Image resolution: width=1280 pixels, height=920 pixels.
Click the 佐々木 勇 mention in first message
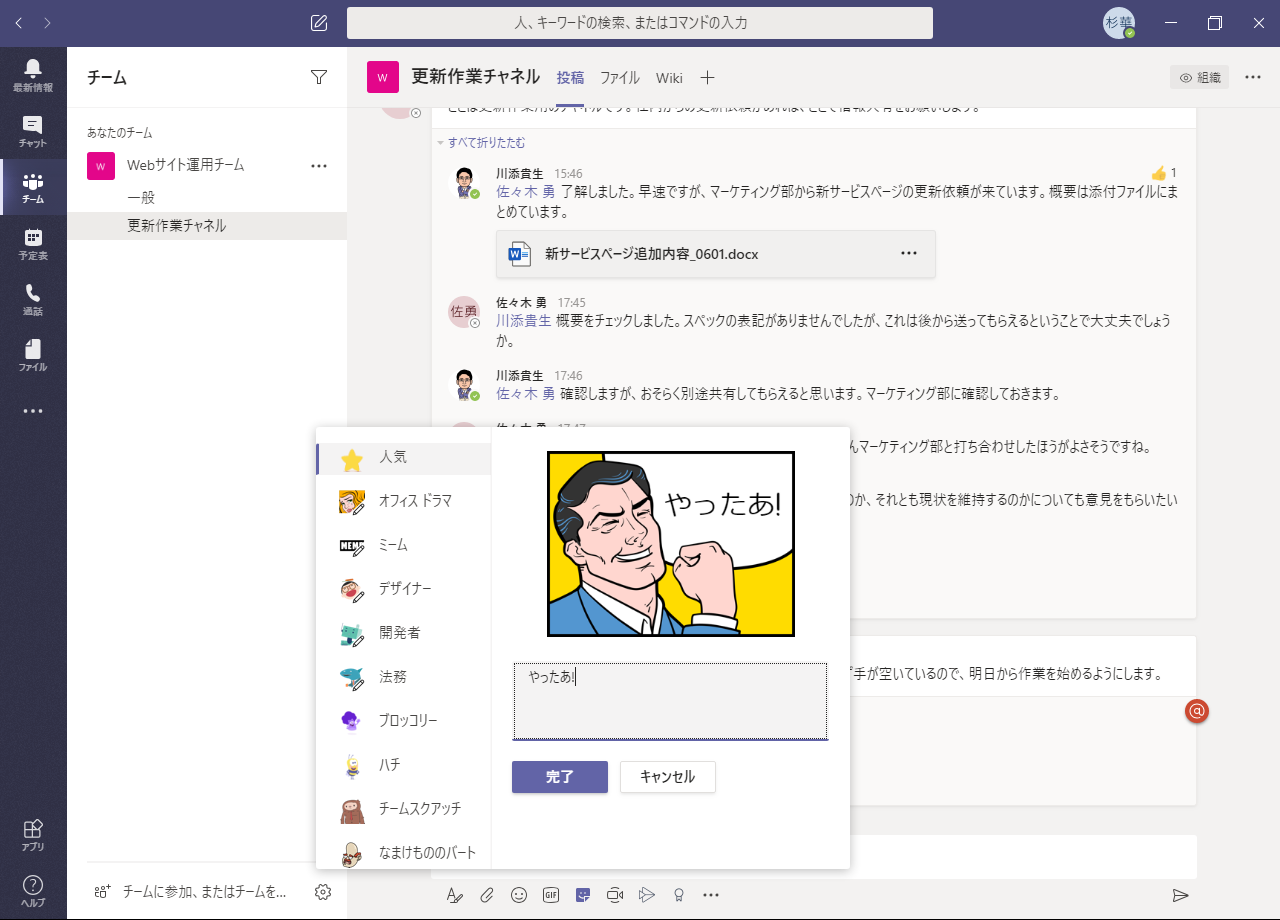(525, 192)
